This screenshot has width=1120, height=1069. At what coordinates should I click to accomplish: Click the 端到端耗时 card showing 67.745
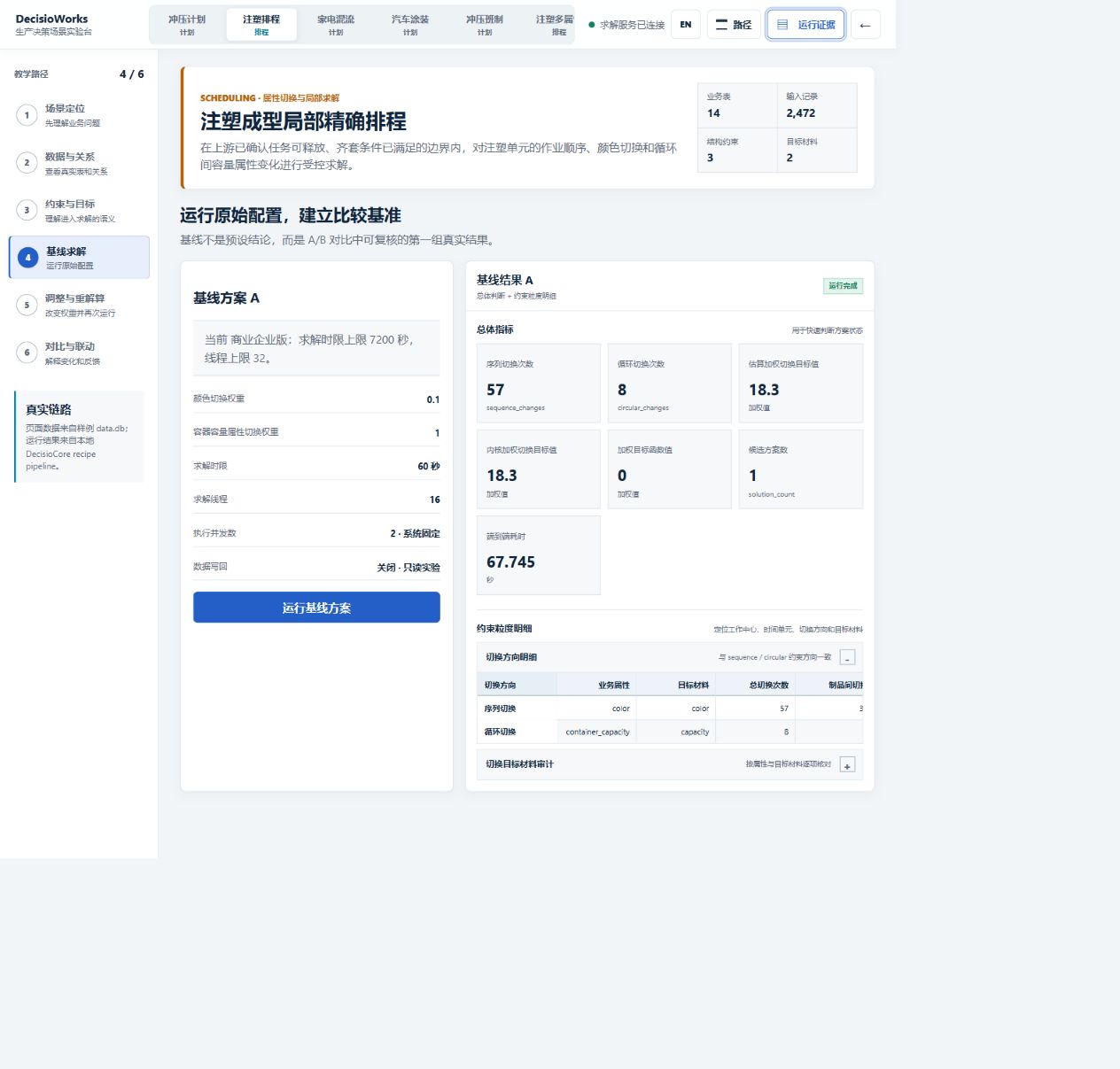[539, 555]
